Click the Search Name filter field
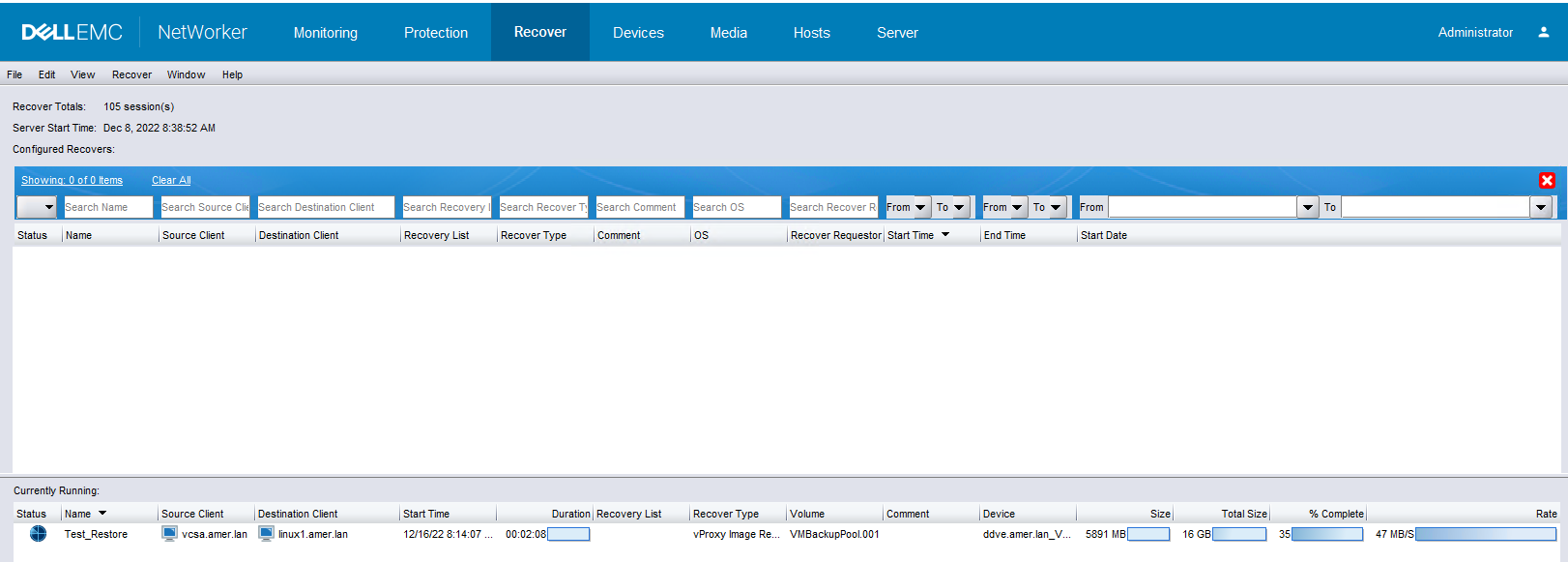This screenshot has width=1568, height=562. pos(108,207)
